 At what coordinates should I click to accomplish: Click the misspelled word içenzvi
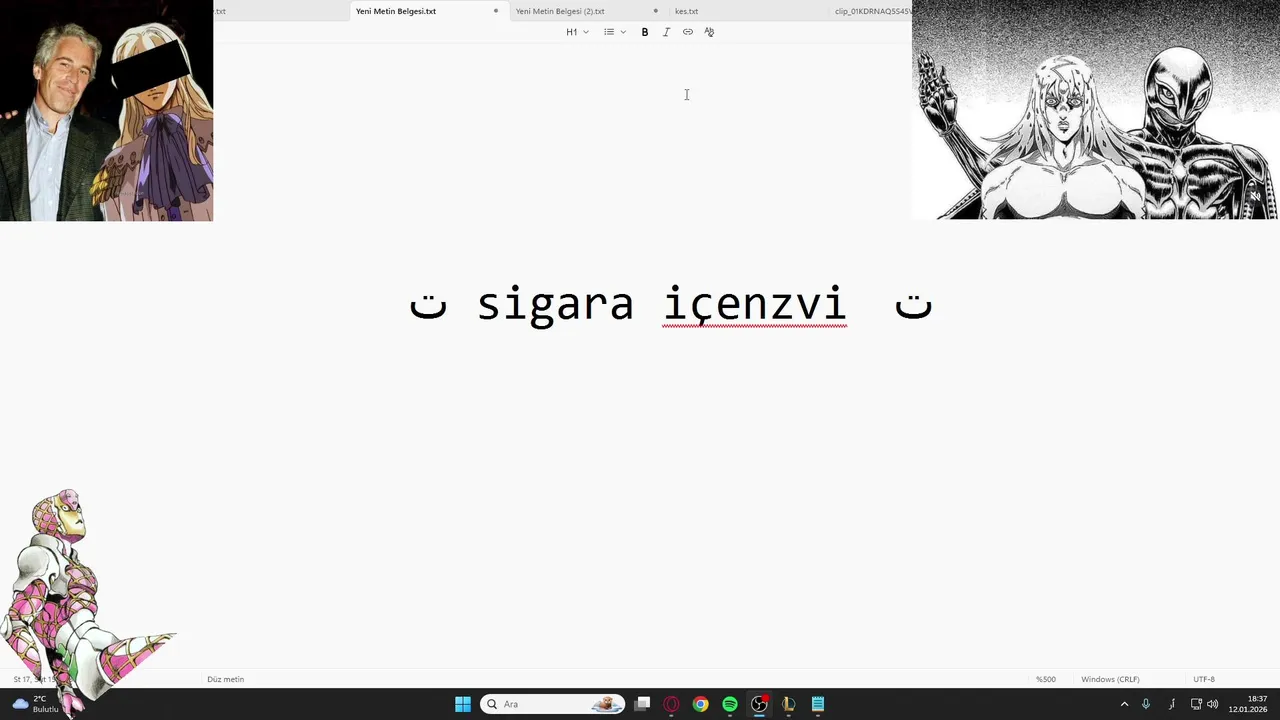coord(755,303)
